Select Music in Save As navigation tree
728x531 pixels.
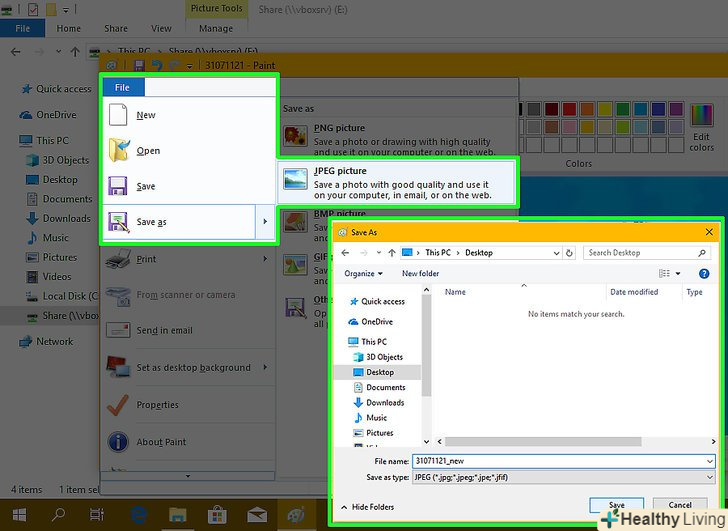pos(370,418)
